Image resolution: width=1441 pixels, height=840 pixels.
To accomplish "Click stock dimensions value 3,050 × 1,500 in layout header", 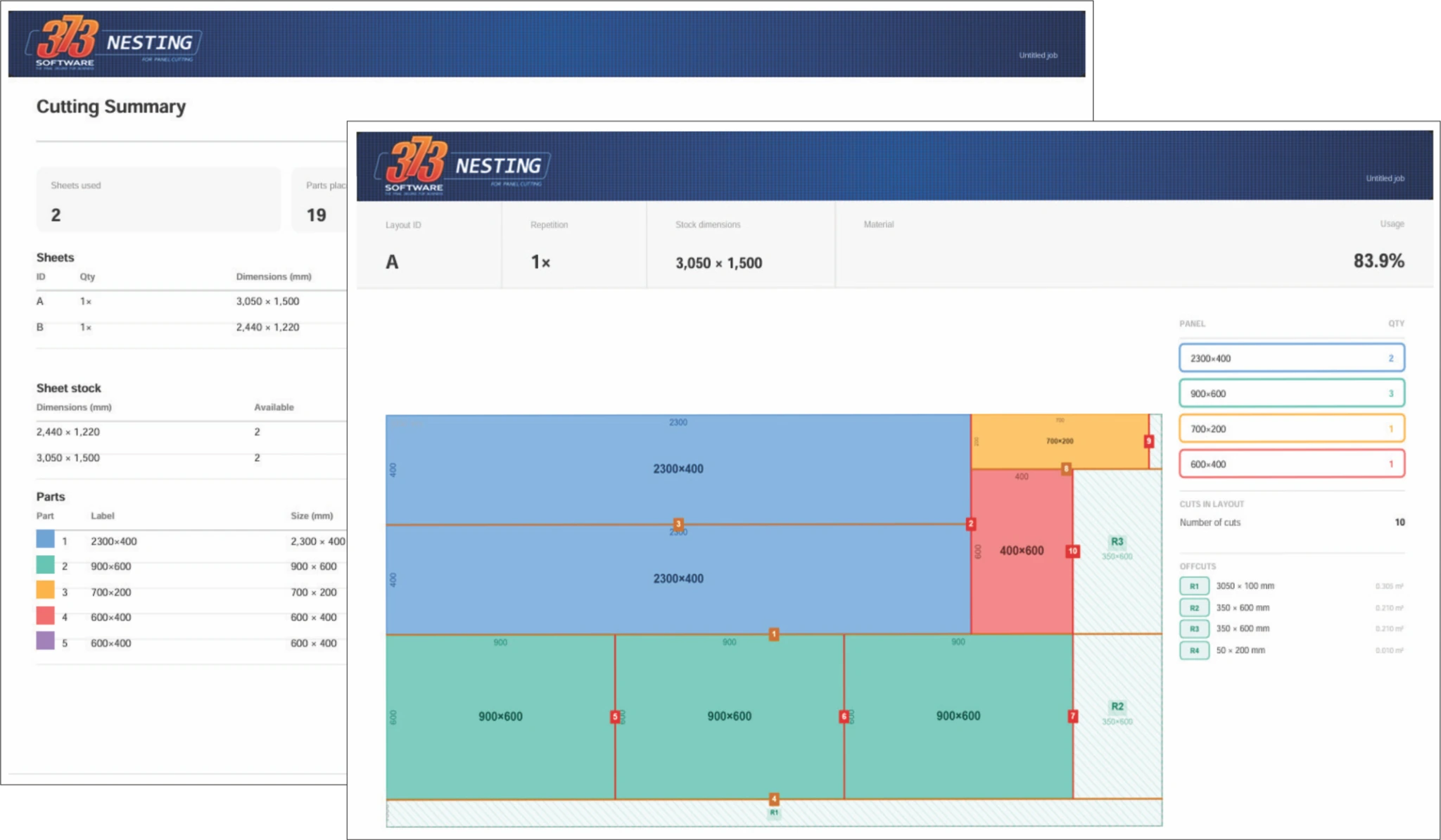I will pos(718,263).
